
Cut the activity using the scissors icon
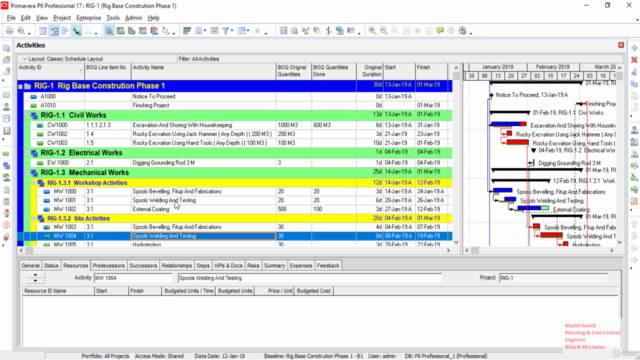[x=634, y=72]
